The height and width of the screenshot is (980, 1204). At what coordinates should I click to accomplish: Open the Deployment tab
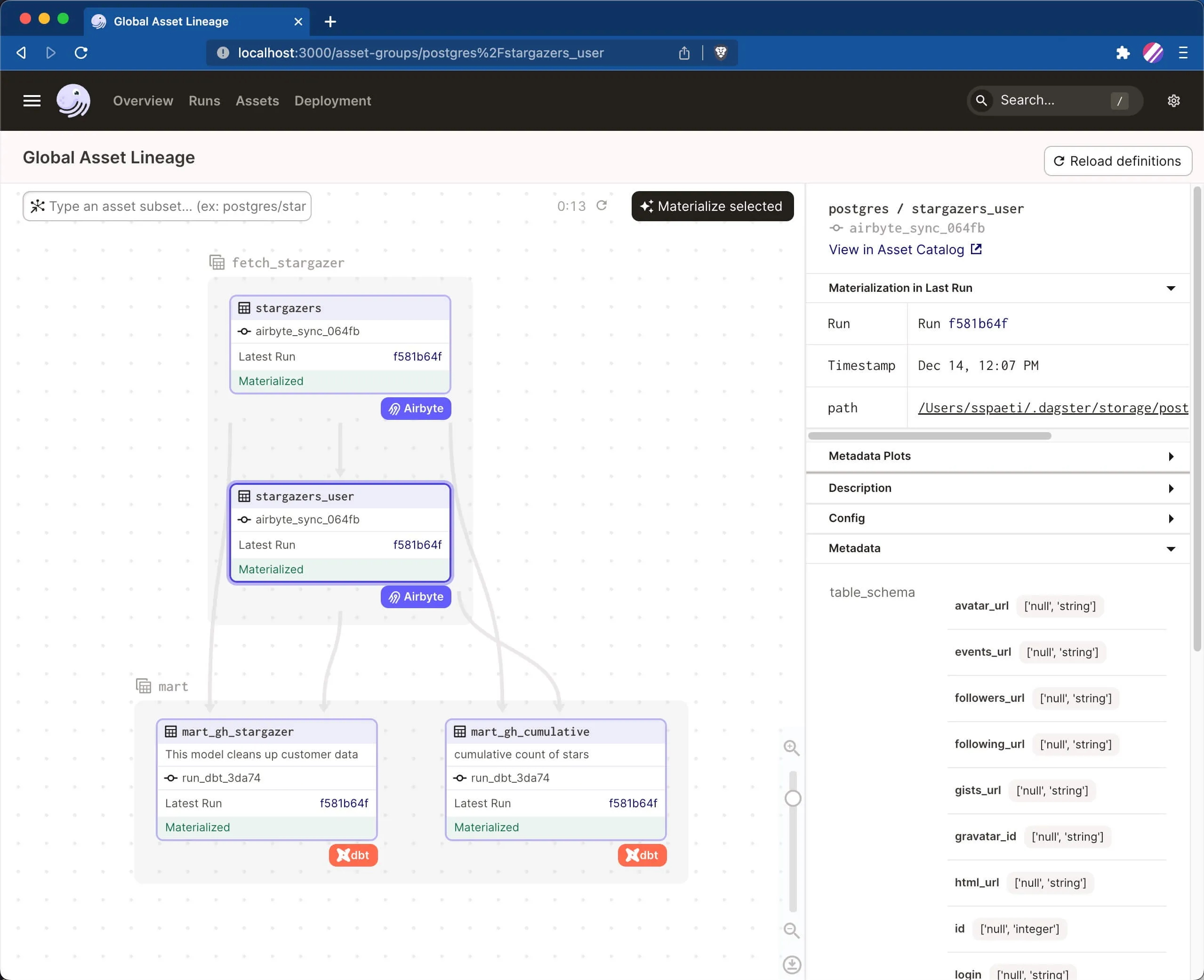332,100
